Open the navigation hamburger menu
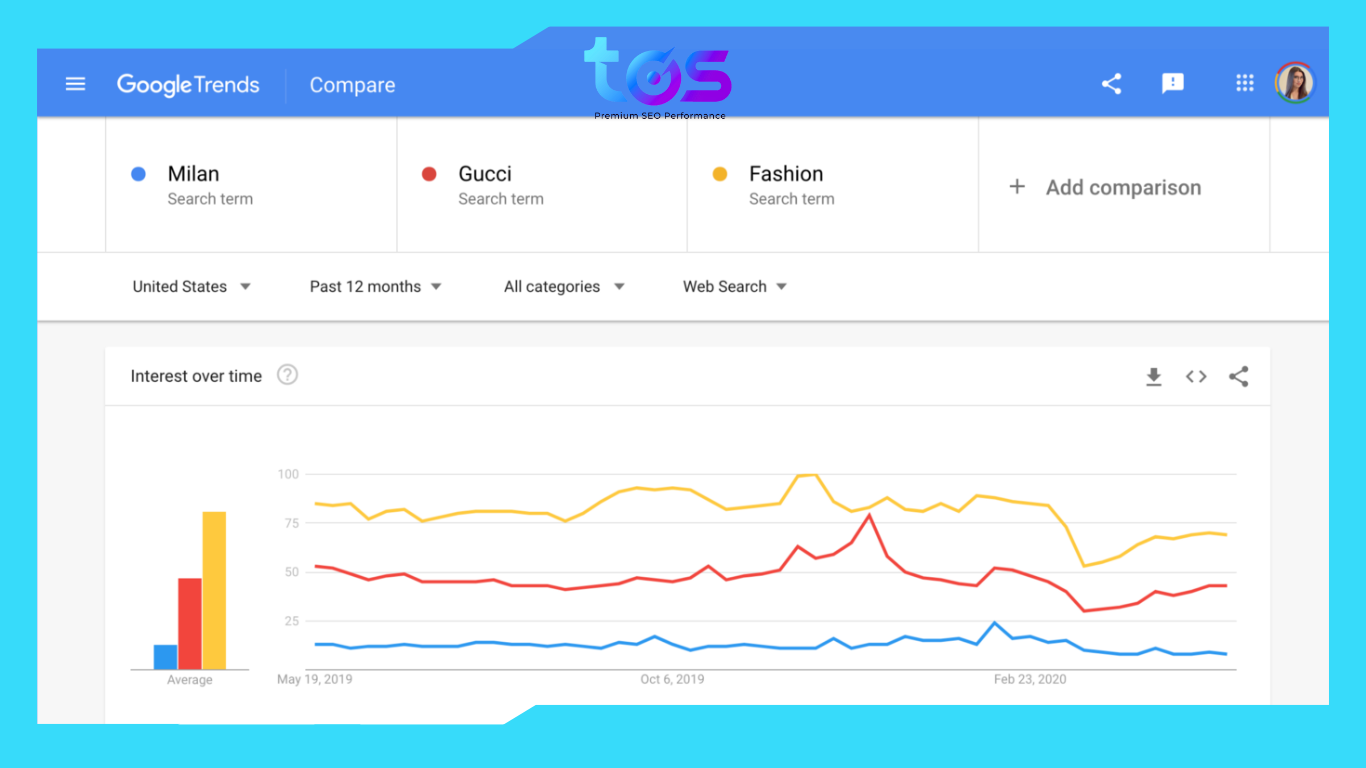The width and height of the screenshot is (1366, 768). (x=75, y=84)
